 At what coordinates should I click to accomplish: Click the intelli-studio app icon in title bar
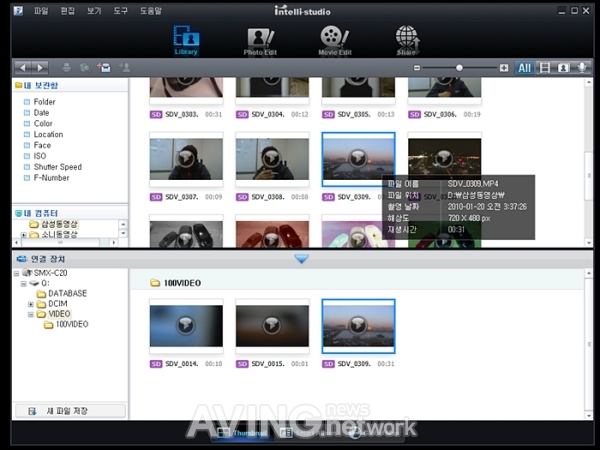click(18, 10)
